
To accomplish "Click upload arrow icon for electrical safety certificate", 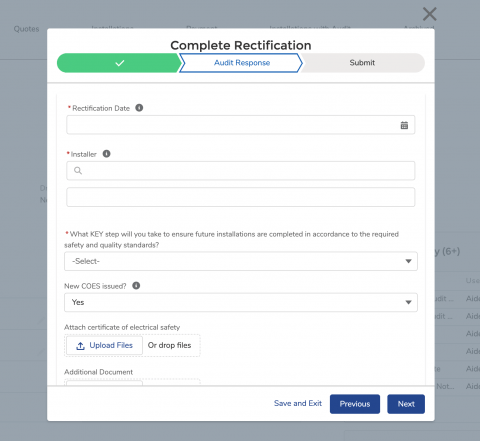I will [x=80, y=346].
